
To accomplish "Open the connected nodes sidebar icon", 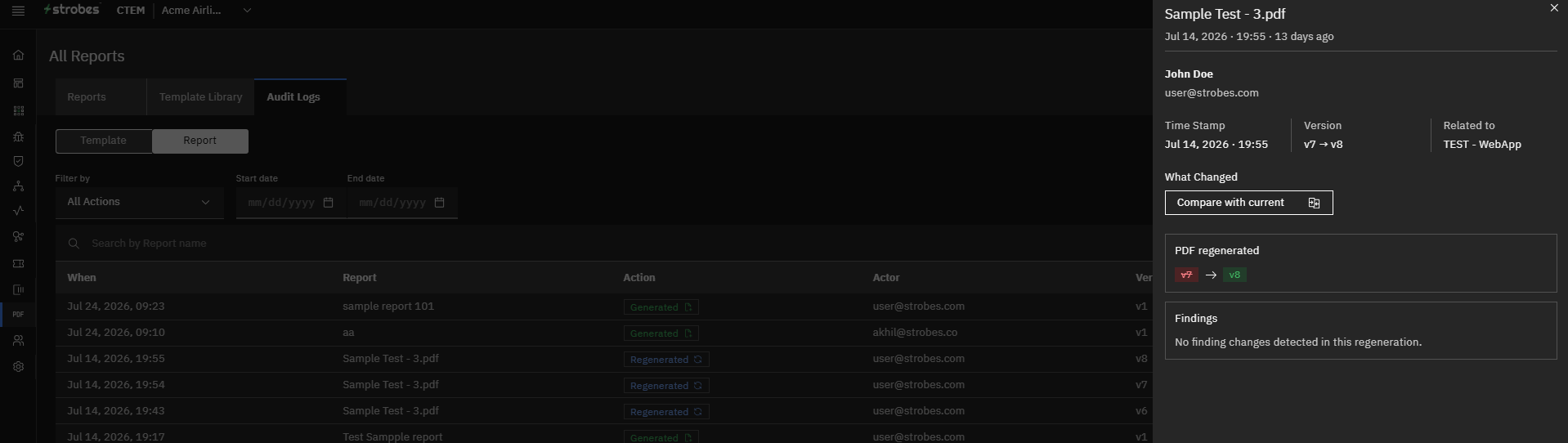I will coord(18,237).
